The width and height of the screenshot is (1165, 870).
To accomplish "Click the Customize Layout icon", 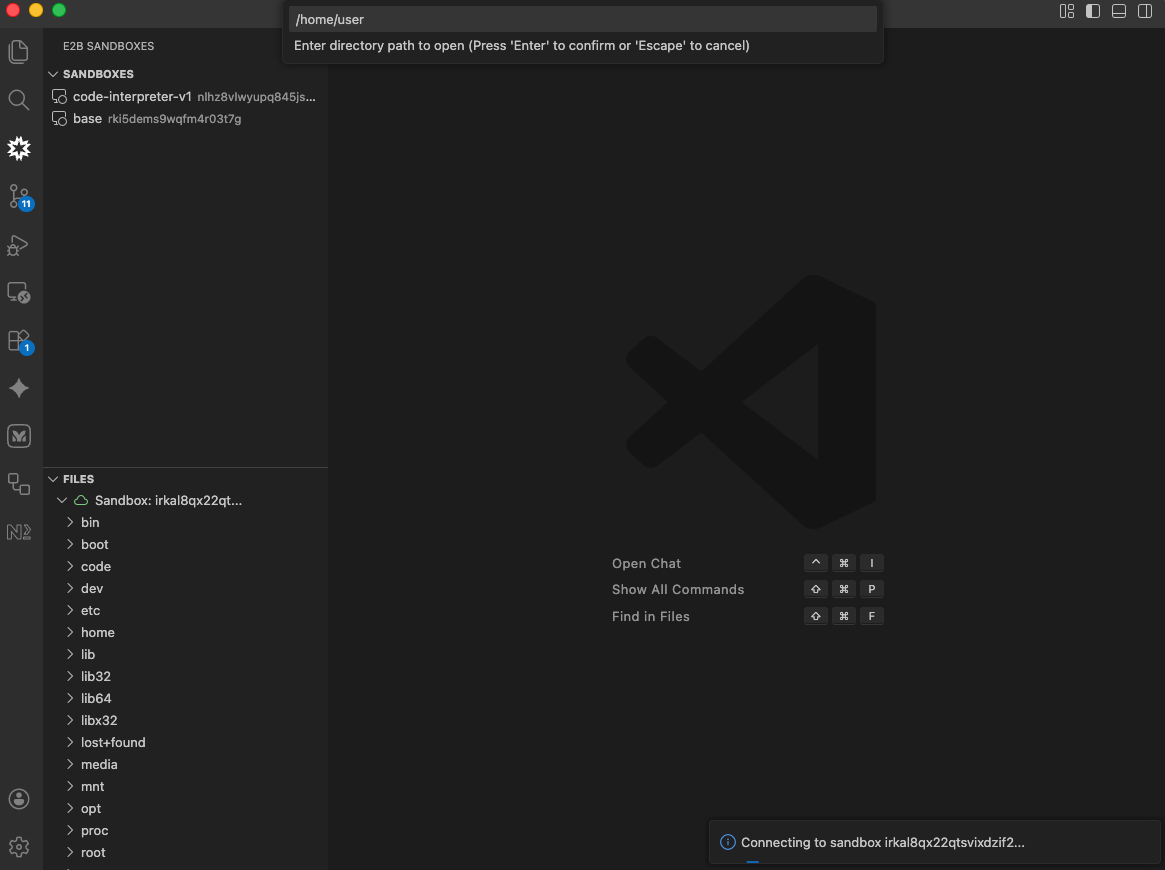I will (1066, 10).
